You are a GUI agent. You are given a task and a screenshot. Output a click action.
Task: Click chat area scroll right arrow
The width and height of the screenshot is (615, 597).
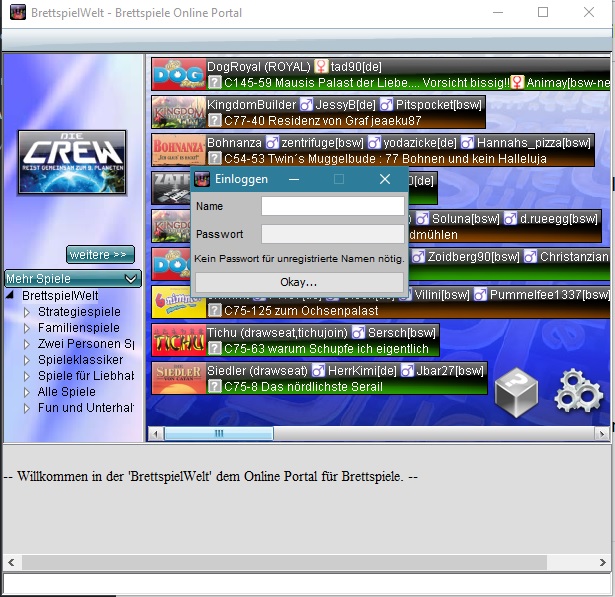coord(602,562)
